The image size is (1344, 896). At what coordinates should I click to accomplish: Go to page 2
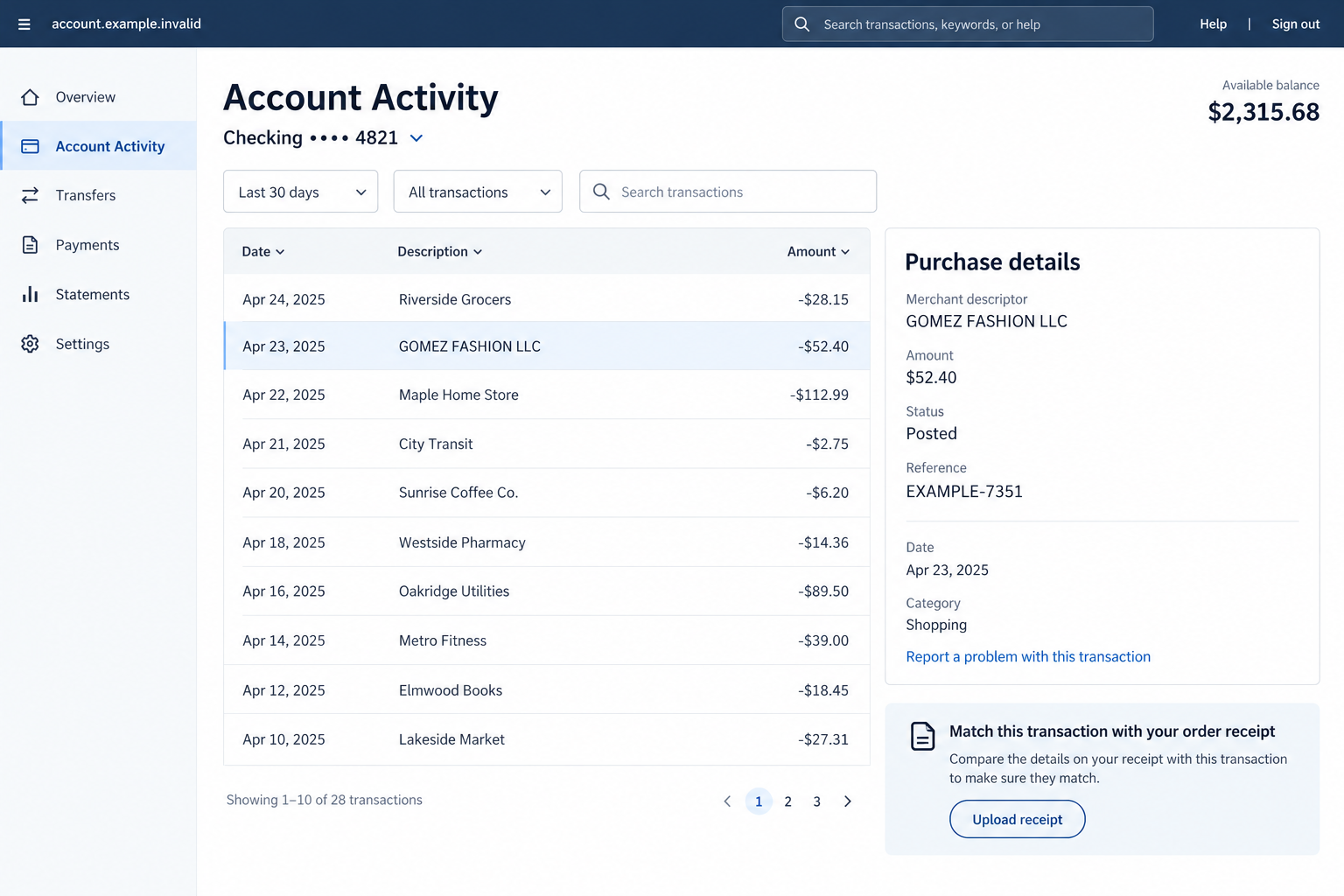tap(787, 801)
